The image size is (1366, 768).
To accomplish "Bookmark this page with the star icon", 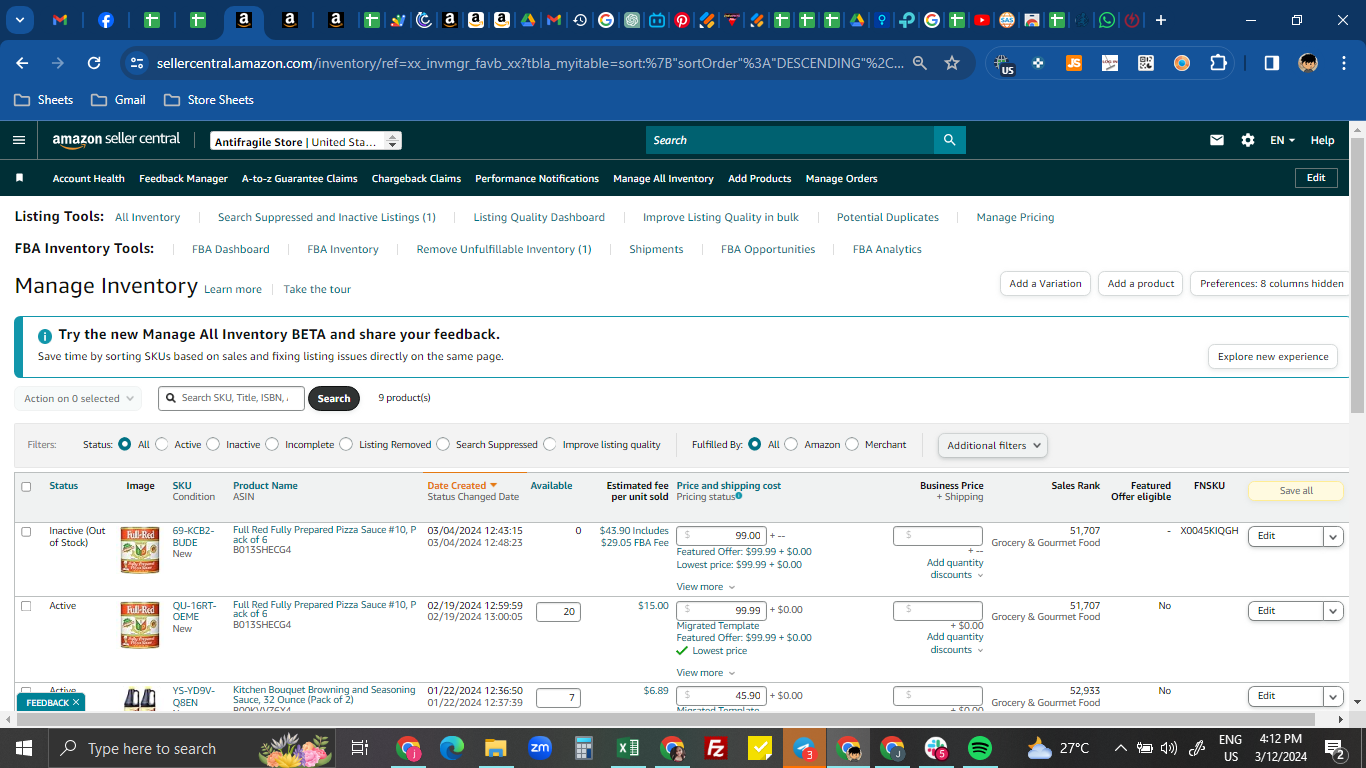I will click(x=952, y=63).
